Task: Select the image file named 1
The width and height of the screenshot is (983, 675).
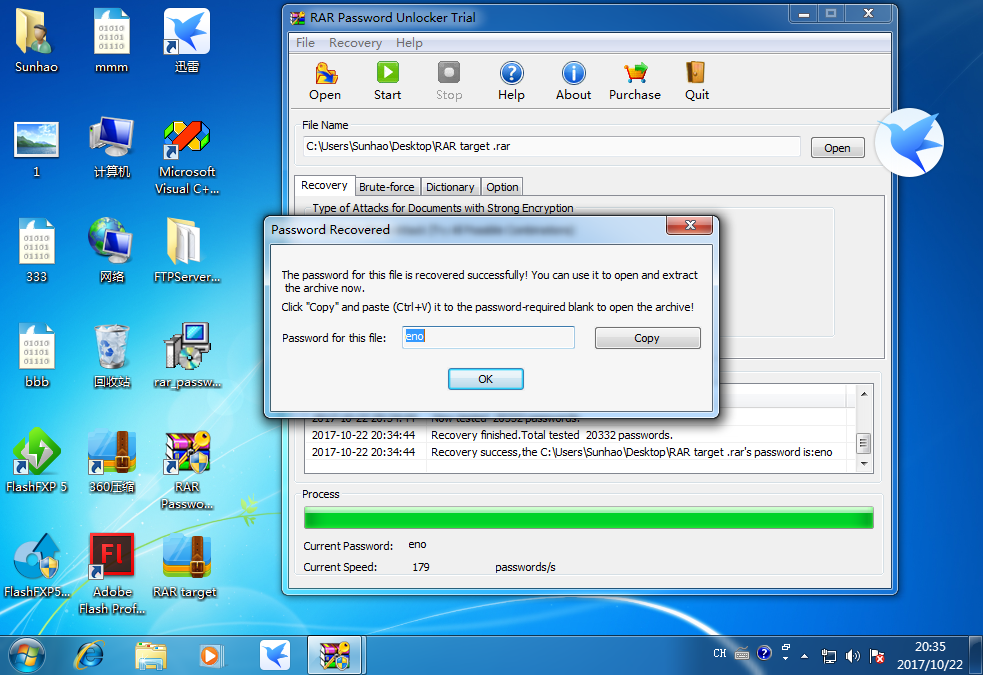Action: pos(36,149)
